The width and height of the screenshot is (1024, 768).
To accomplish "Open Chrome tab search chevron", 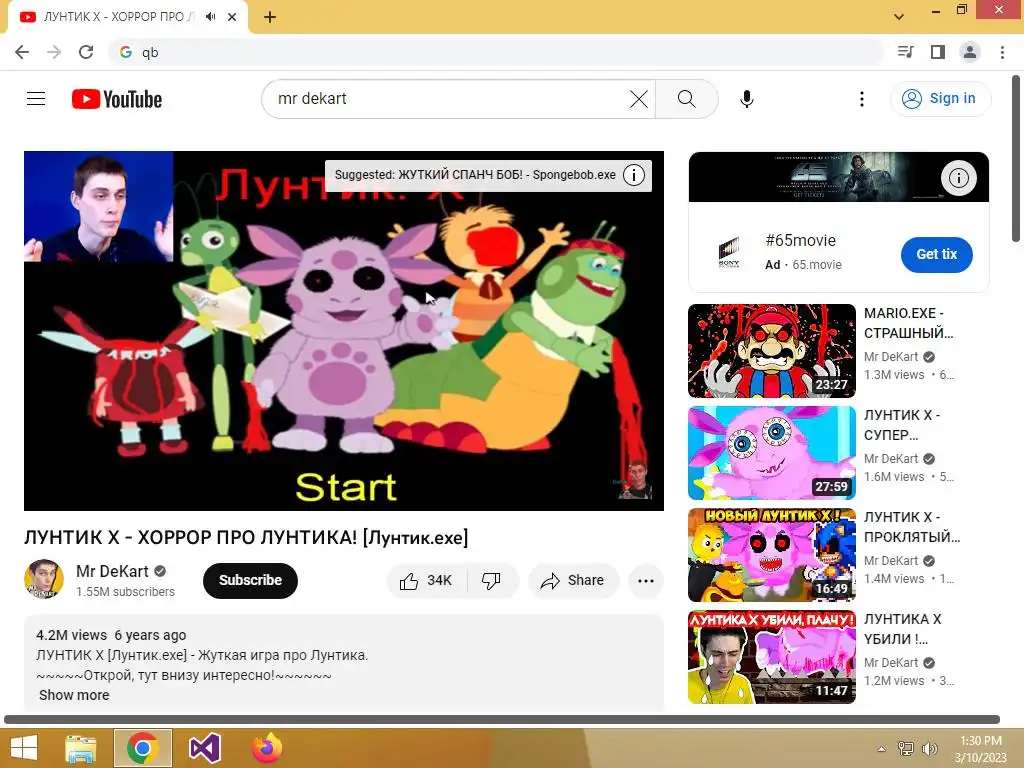I will (899, 17).
